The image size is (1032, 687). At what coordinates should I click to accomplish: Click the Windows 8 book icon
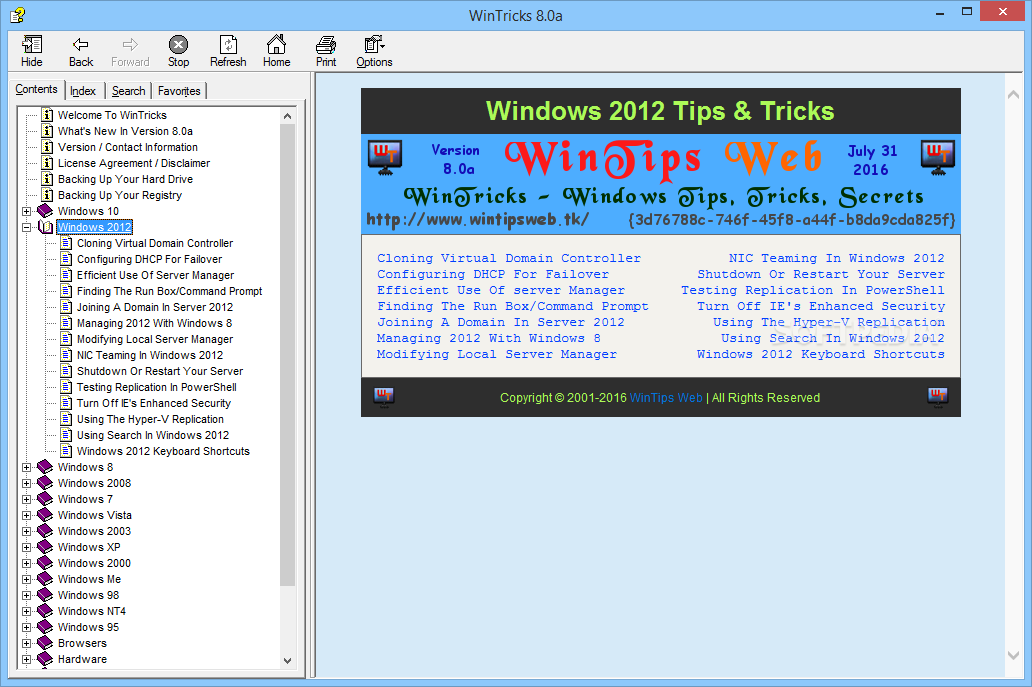[x=45, y=467]
